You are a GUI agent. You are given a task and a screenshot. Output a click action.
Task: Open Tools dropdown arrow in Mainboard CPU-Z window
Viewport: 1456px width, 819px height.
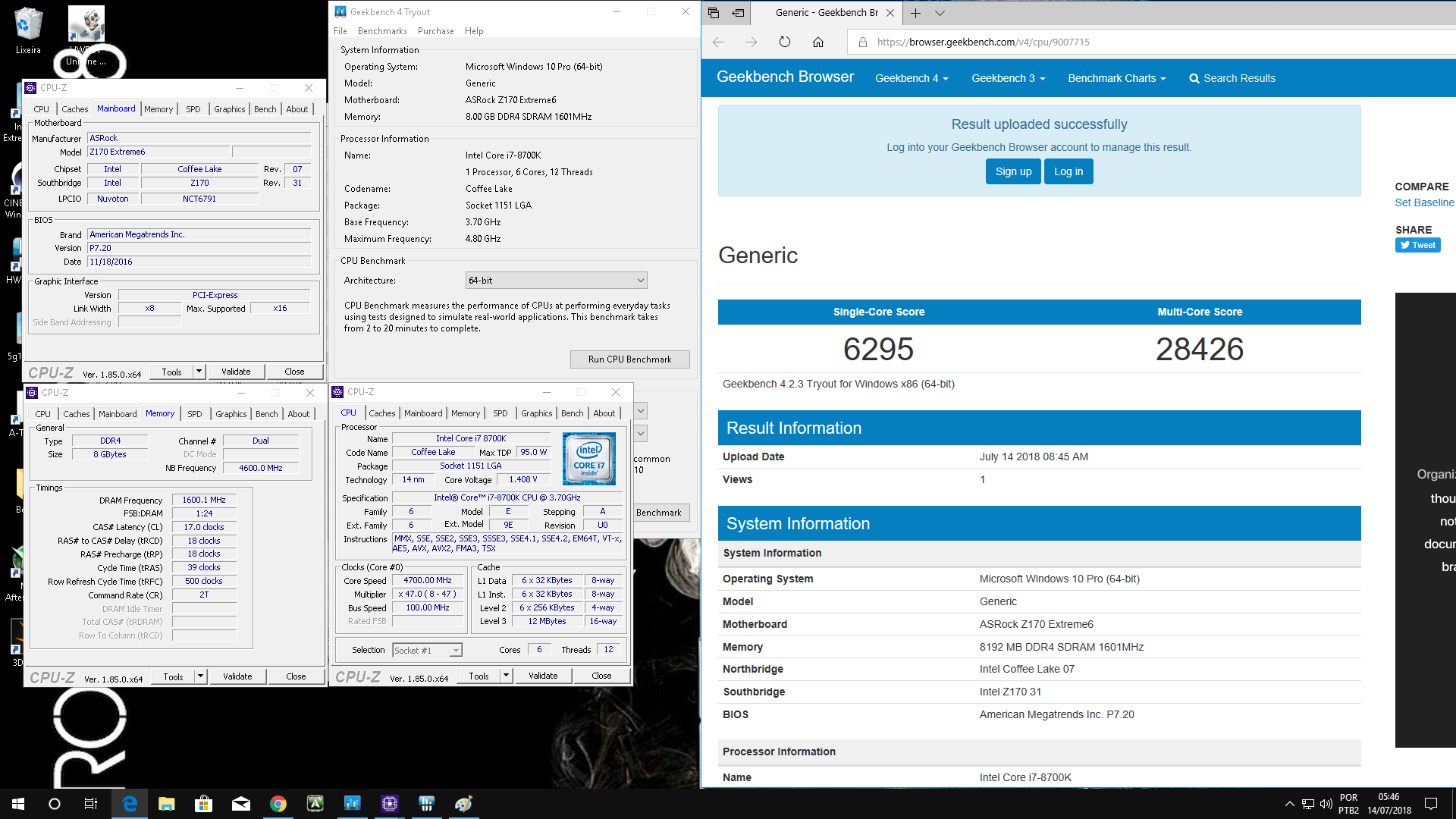[x=199, y=372]
